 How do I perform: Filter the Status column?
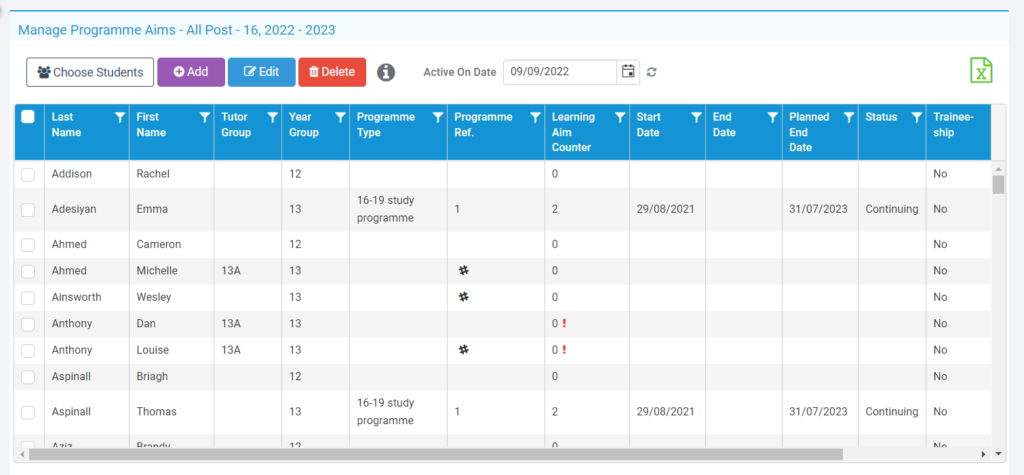point(917,118)
